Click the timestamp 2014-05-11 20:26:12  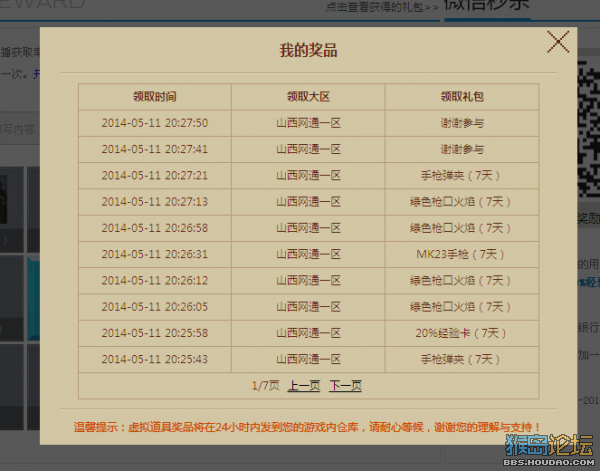155,280
